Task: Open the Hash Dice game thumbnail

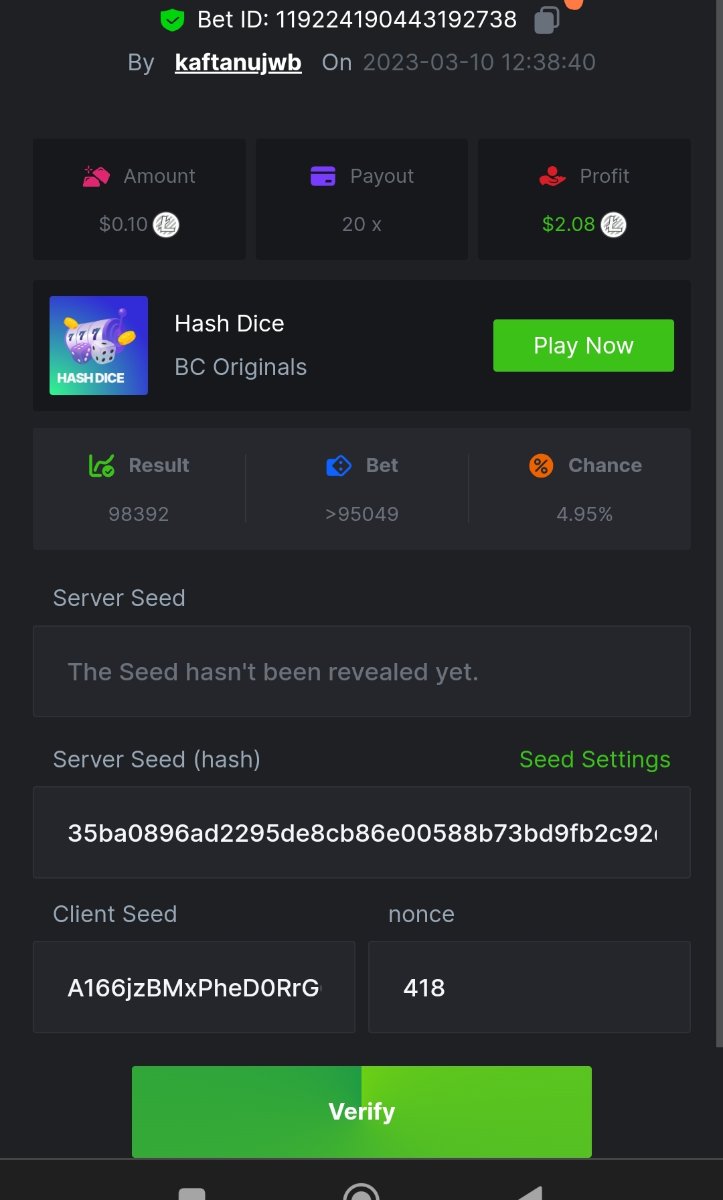Action: [99, 345]
